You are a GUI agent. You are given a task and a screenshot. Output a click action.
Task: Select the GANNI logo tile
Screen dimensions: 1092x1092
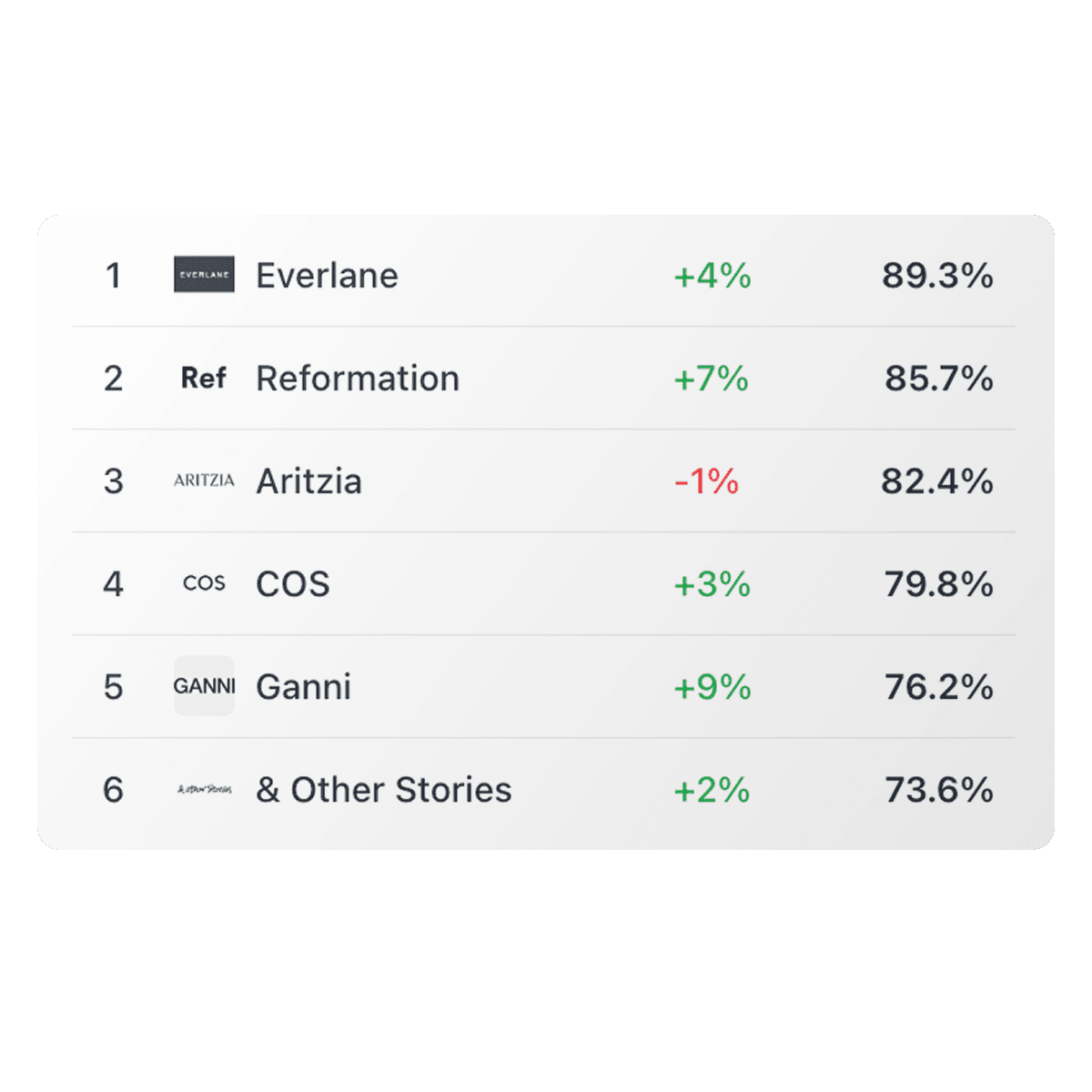pyautogui.click(x=204, y=686)
